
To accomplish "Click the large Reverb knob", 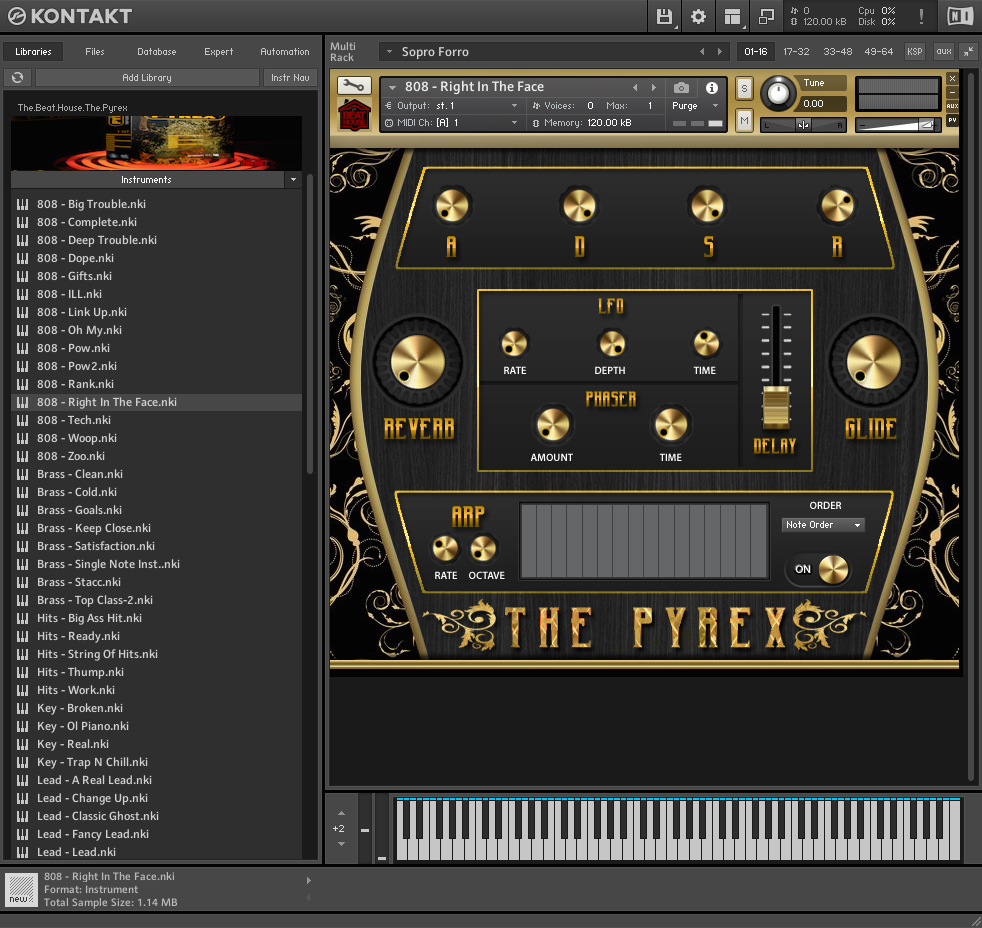I will (x=418, y=362).
